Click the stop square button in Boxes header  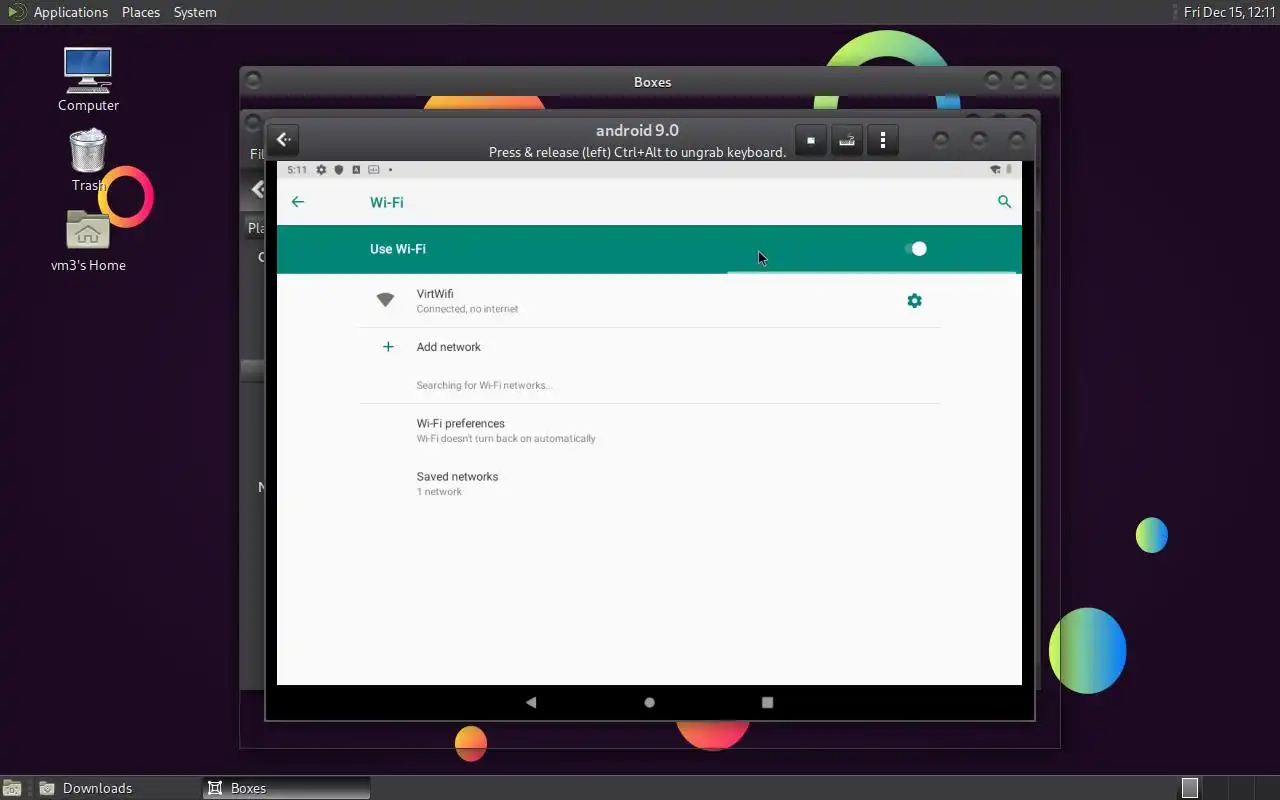click(811, 140)
